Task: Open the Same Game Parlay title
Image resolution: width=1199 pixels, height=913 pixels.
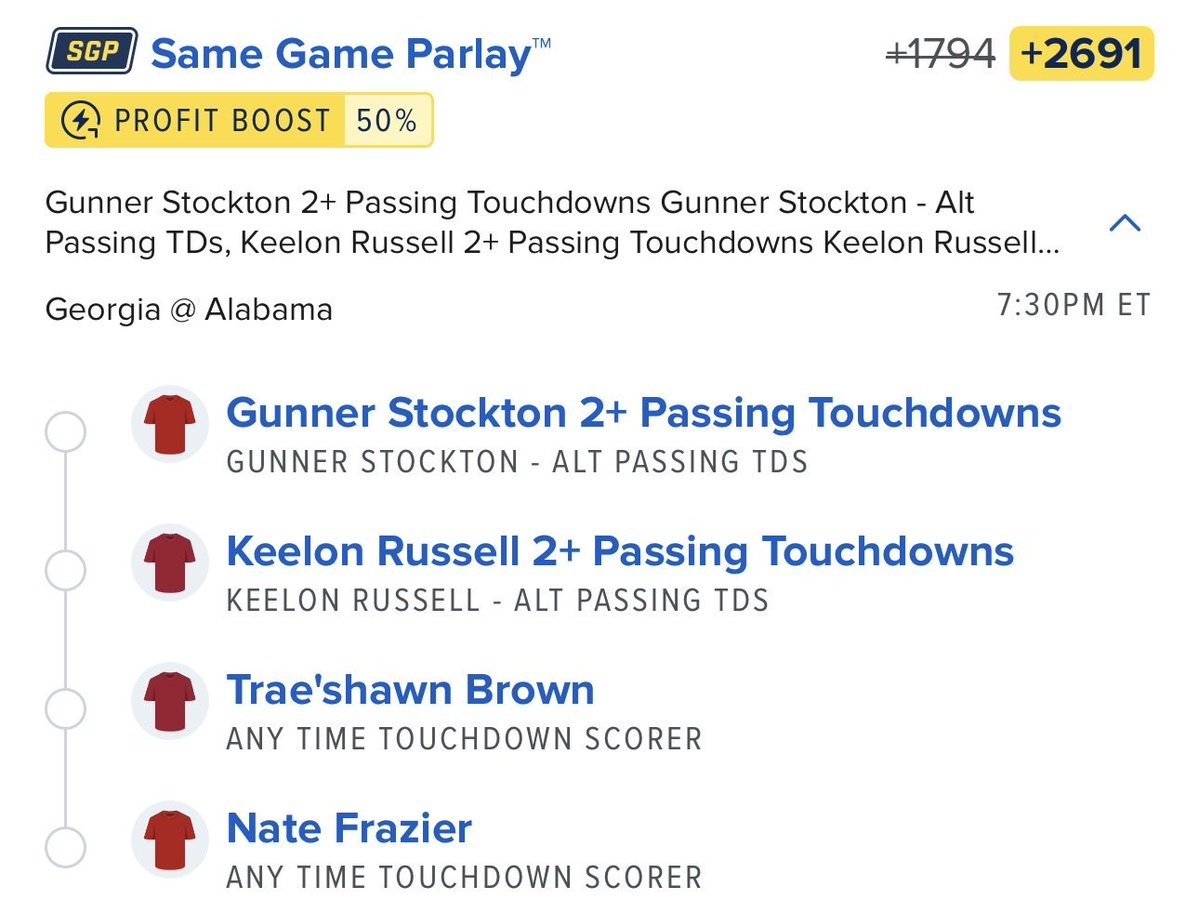Action: coord(350,54)
